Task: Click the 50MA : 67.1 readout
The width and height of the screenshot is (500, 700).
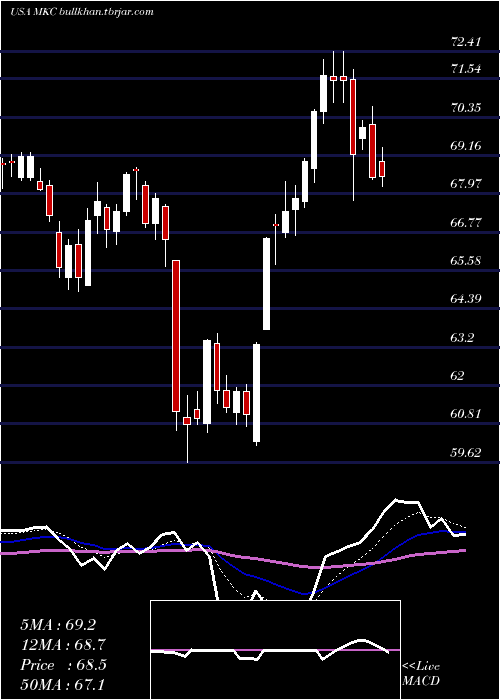Action: 63,684
